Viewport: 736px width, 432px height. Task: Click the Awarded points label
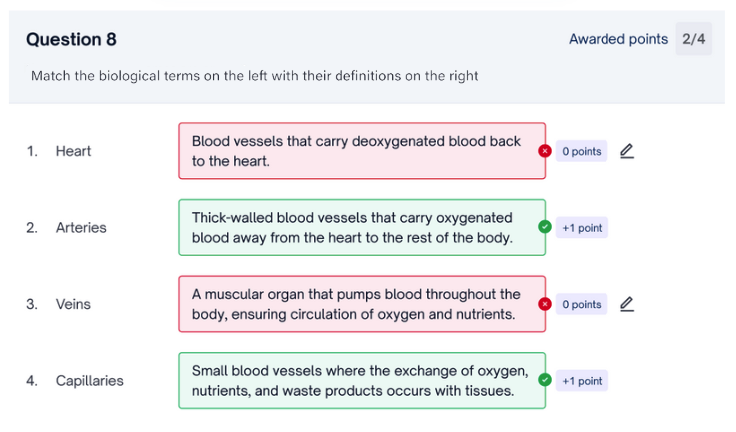pos(618,39)
